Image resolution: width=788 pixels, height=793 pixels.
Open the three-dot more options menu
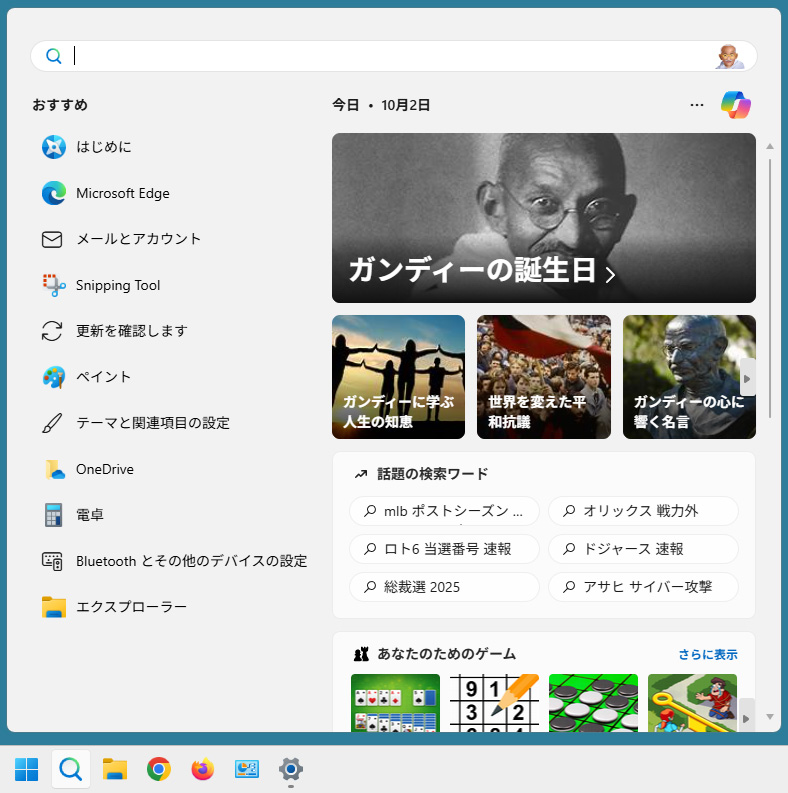pos(697,105)
